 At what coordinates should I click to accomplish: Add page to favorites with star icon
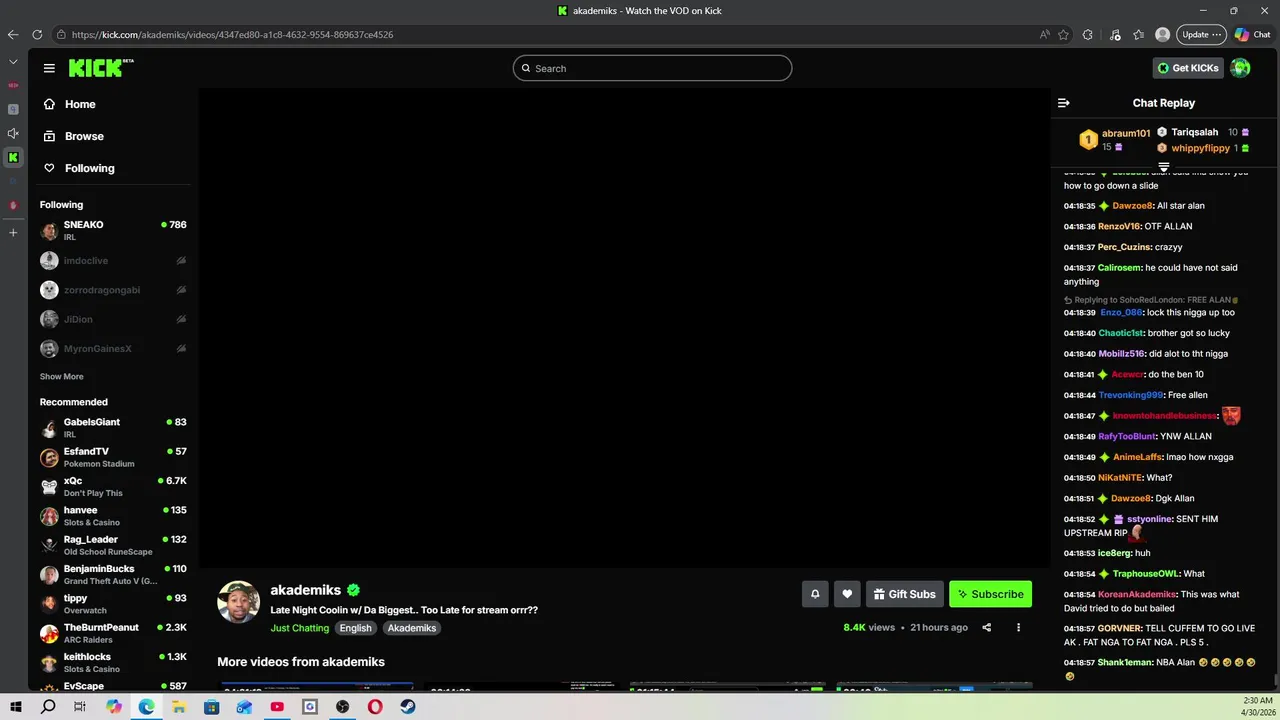[1063, 34]
